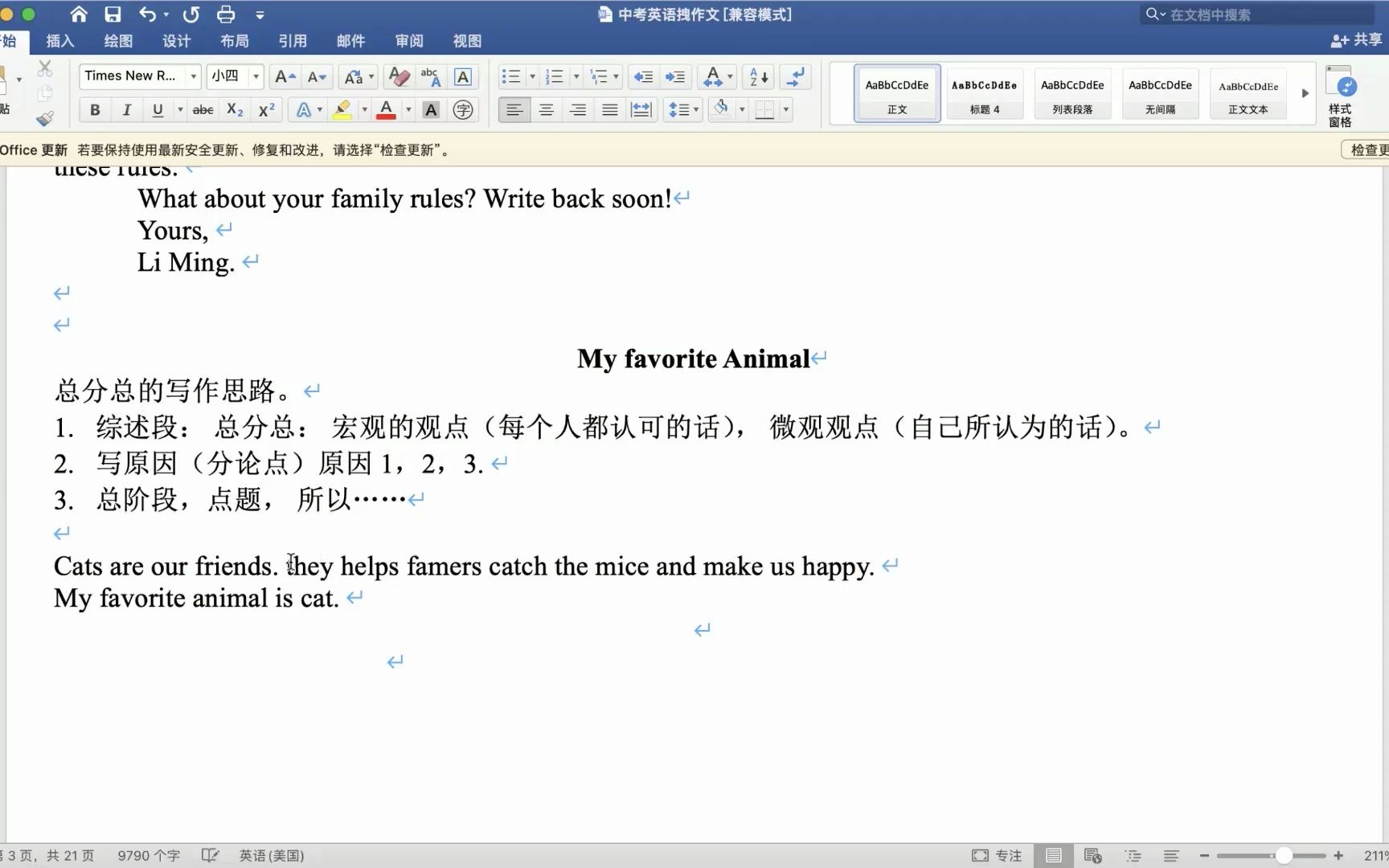This screenshot has height=868, width=1389.
Task: Increase paragraph indent
Action: click(675, 76)
